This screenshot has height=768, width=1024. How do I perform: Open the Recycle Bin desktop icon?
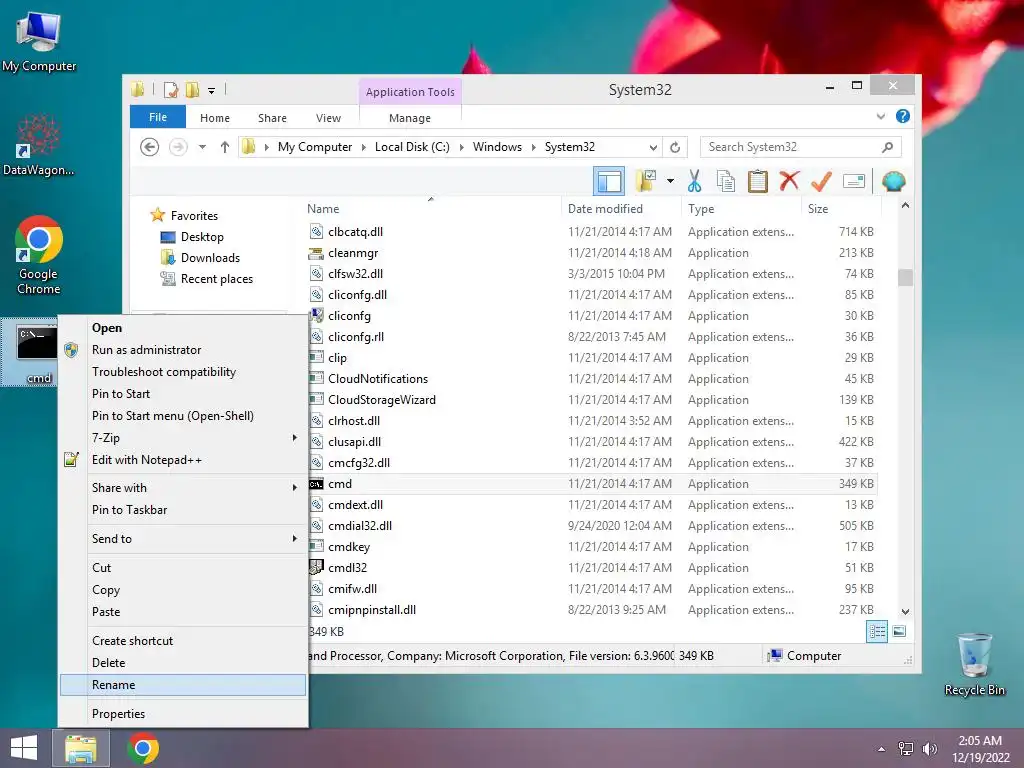click(x=974, y=664)
